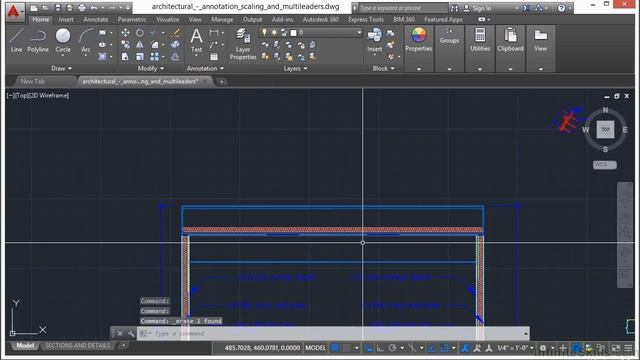Add a new drawing tab with plus
Viewport: 640px width, 360px height.
click(222, 82)
